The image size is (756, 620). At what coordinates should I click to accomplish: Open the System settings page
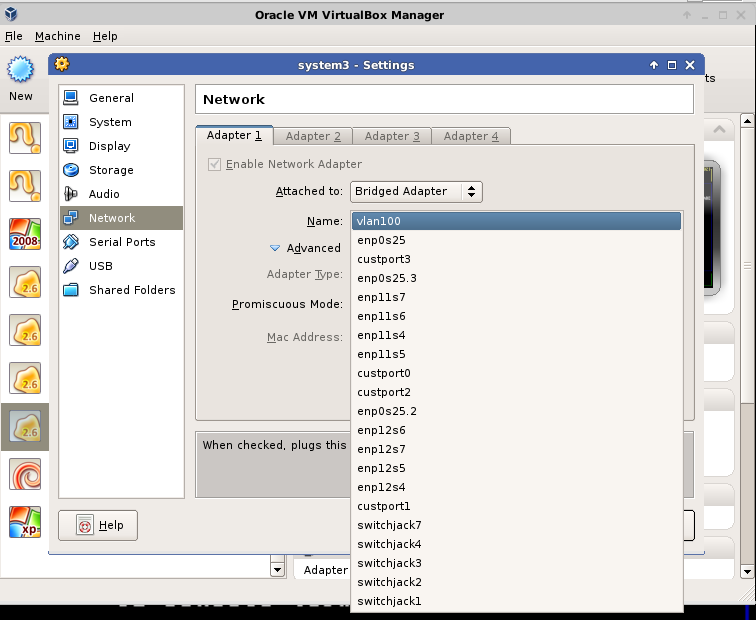122,122
